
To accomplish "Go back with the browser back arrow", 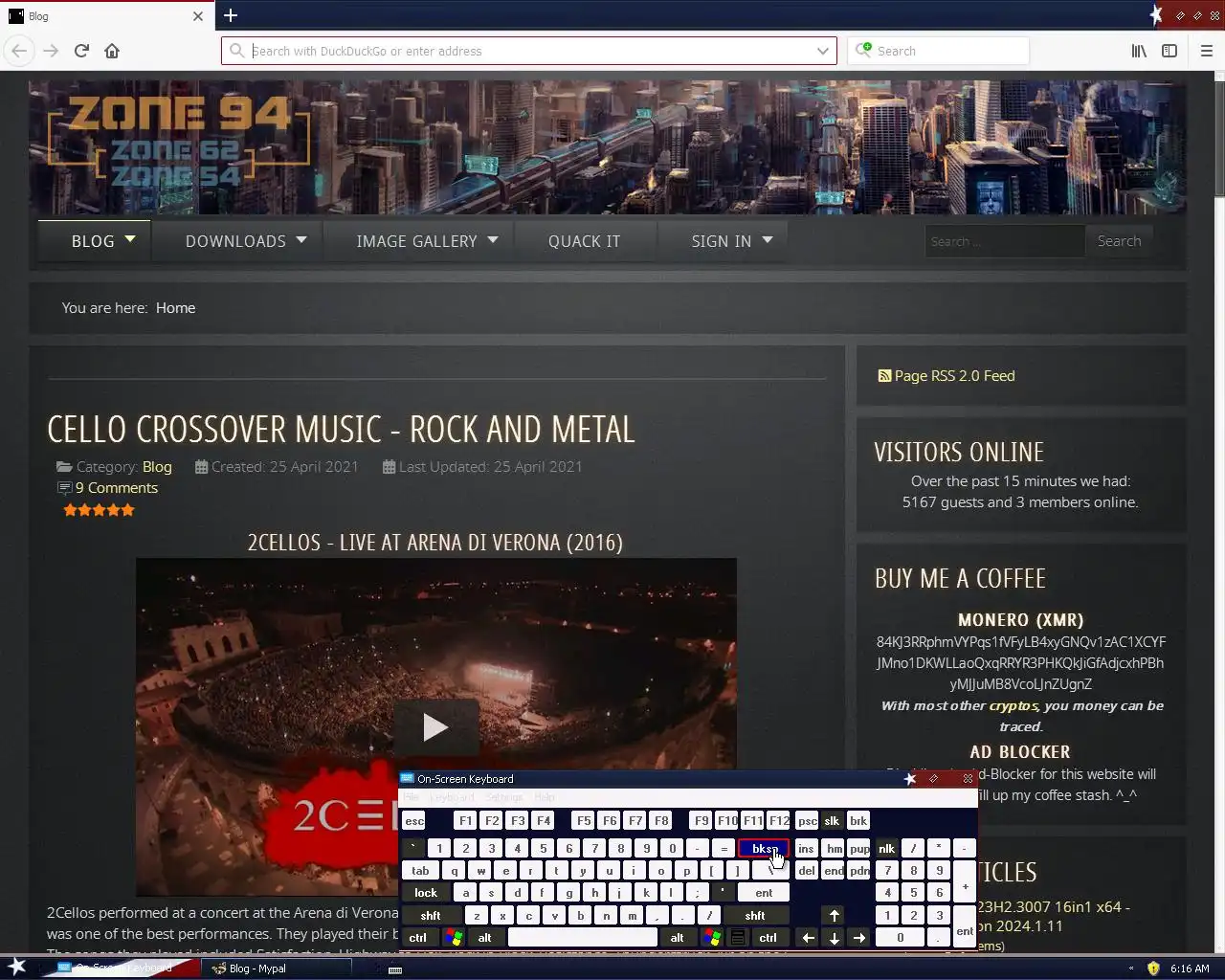I will pos(19,51).
